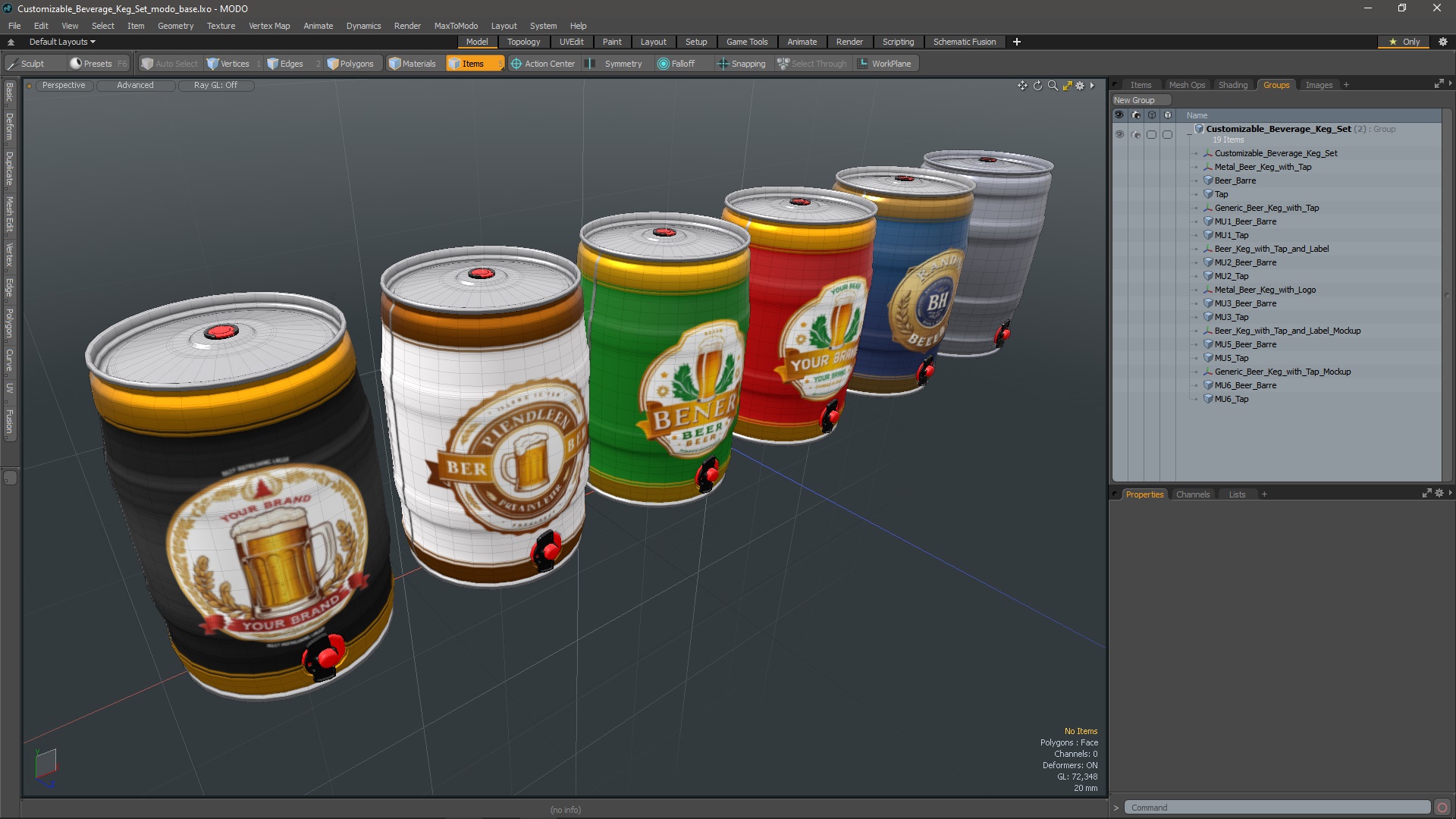This screenshot has width=1456, height=819.
Task: Collapse the Customizable_Beverage_Keg_Set group tree
Action: pyautogui.click(x=1189, y=134)
